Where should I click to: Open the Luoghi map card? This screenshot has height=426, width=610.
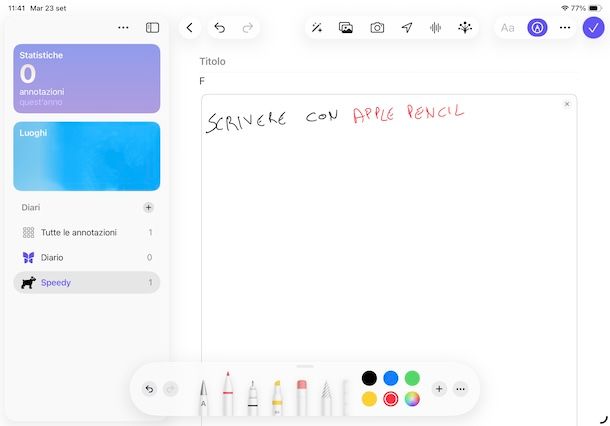(87, 156)
